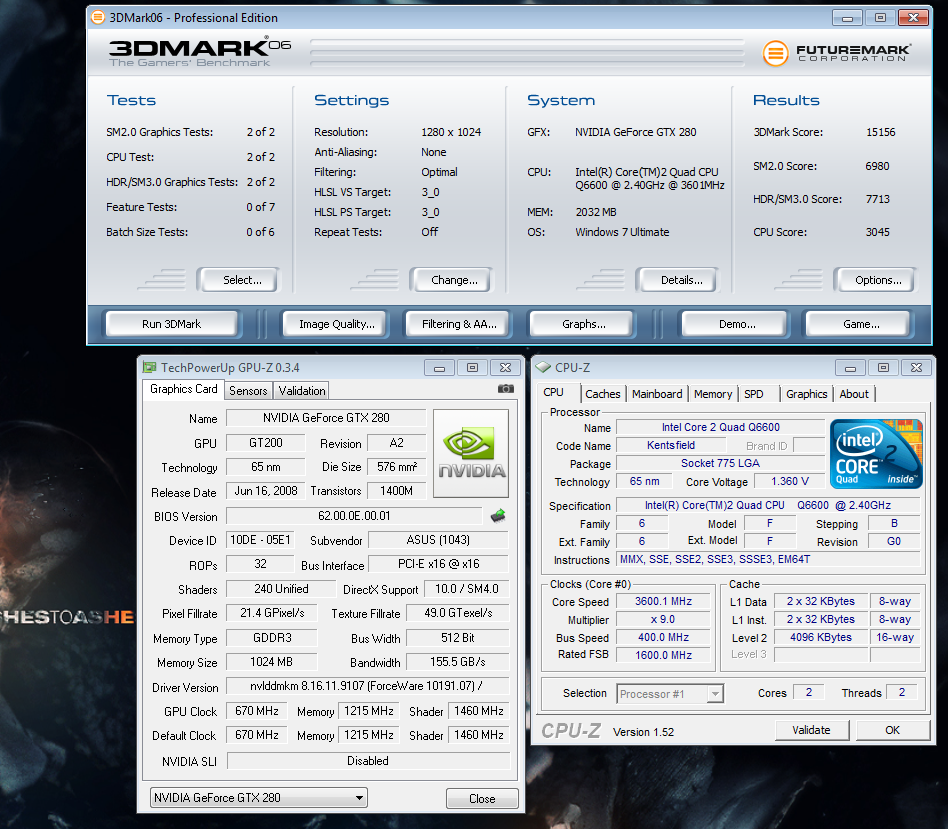This screenshot has width=948, height=829.
Task: Click the Driver Version field in GPU-Z
Action: click(x=366, y=686)
